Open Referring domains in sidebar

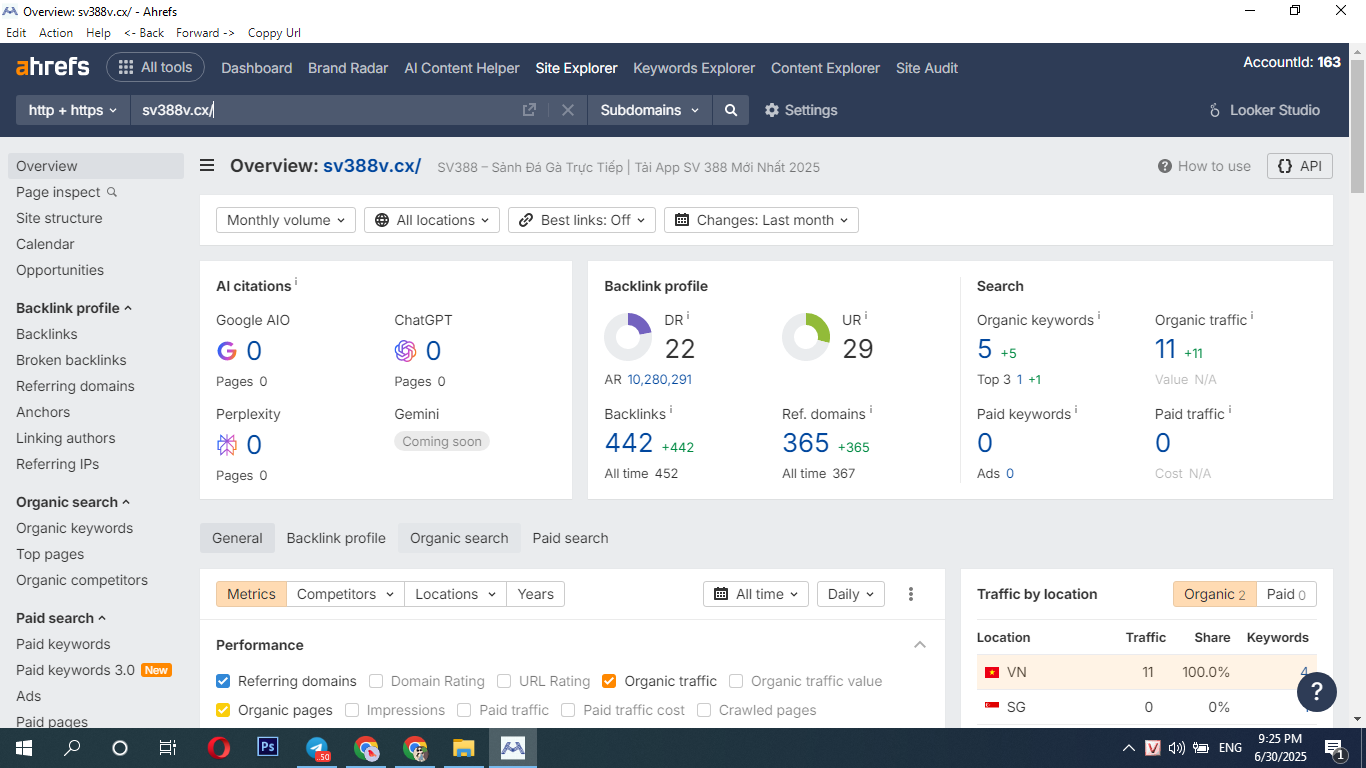pyautogui.click(x=75, y=386)
